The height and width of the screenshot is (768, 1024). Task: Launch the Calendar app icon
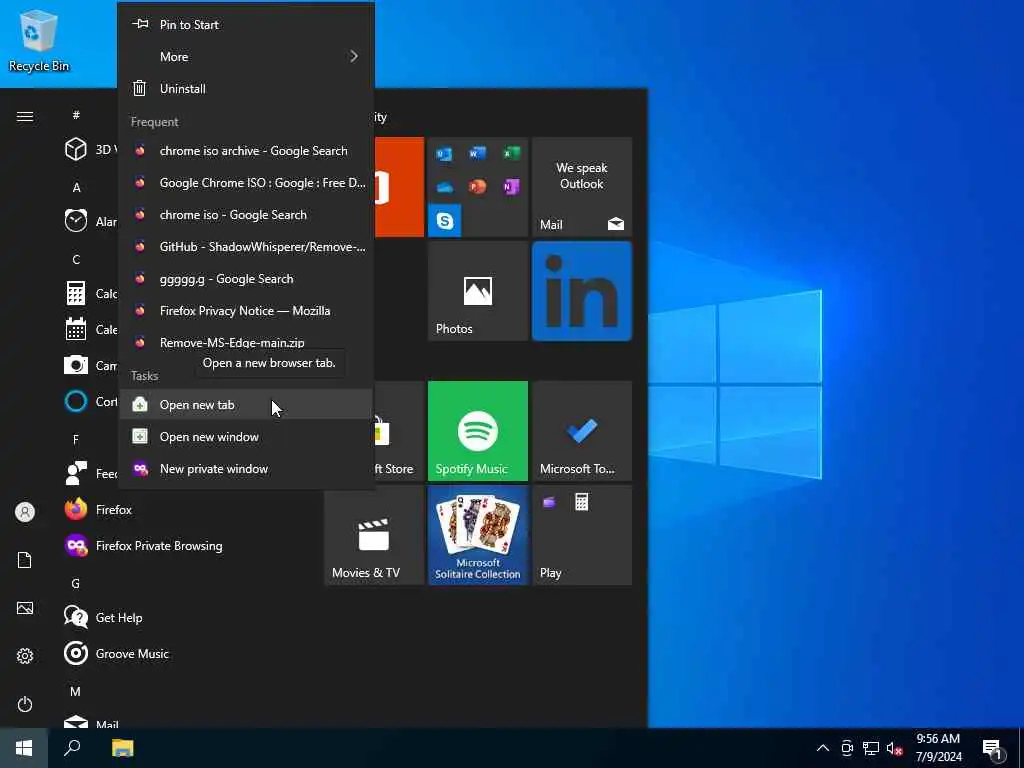(76, 329)
